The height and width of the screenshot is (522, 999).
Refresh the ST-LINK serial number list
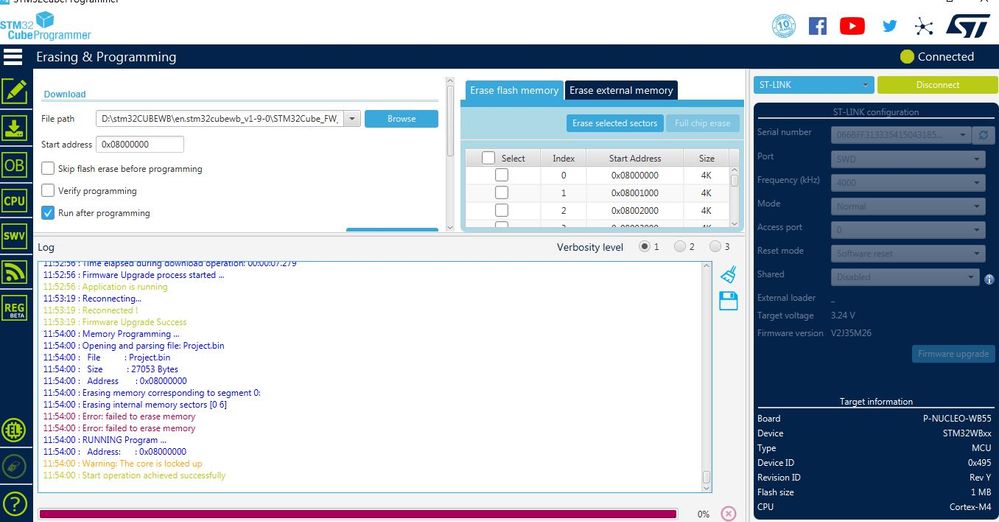pos(984,135)
